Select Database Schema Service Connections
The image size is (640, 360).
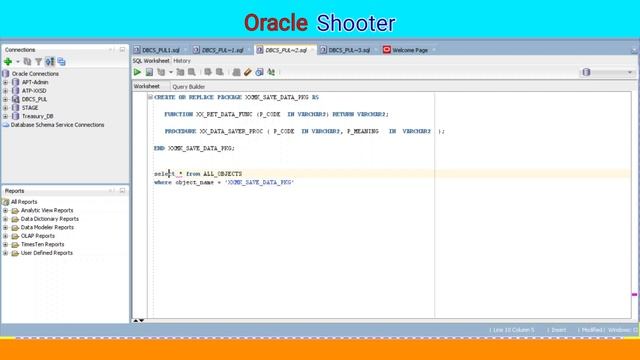[58, 125]
